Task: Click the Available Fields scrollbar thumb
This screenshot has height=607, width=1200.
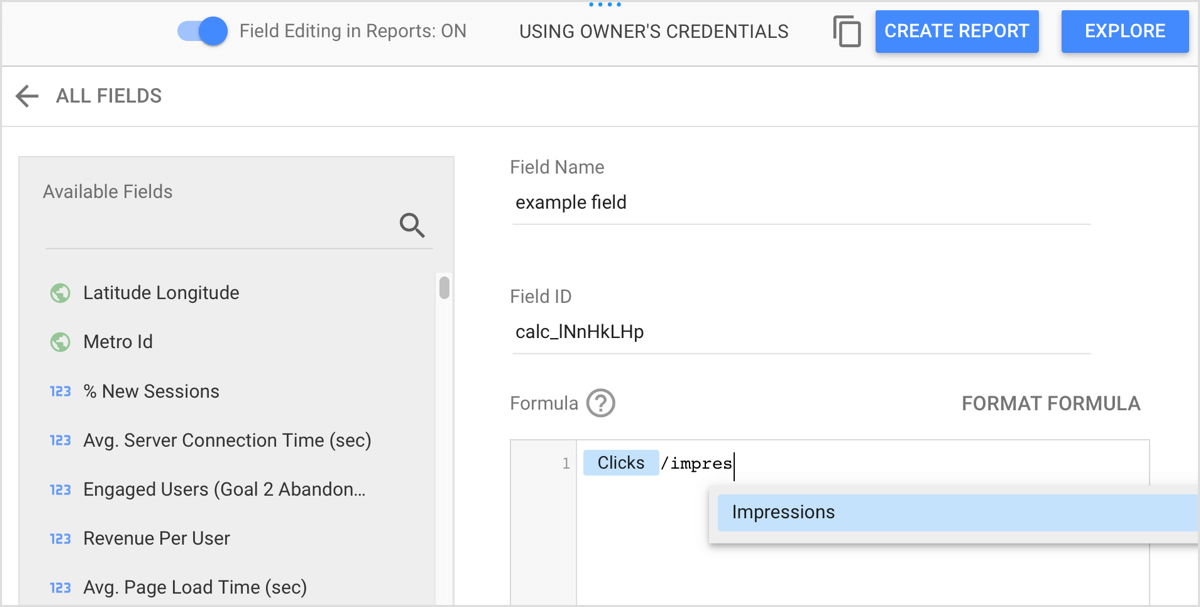Action: point(444,288)
